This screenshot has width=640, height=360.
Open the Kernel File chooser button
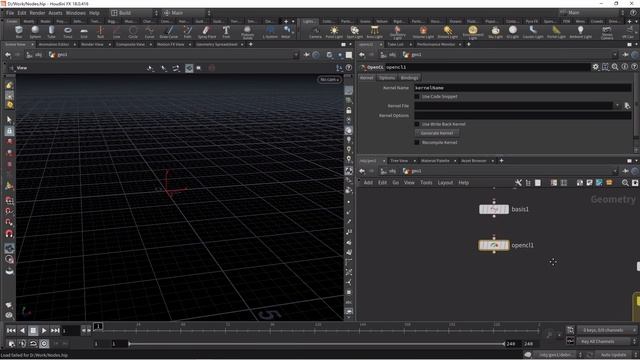(627, 106)
